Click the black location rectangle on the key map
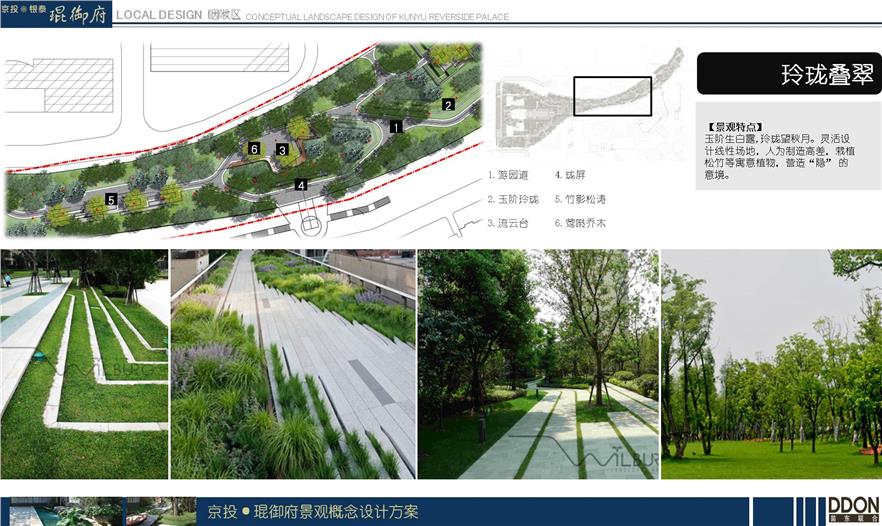Image resolution: width=882 pixels, height=526 pixels. click(612, 96)
